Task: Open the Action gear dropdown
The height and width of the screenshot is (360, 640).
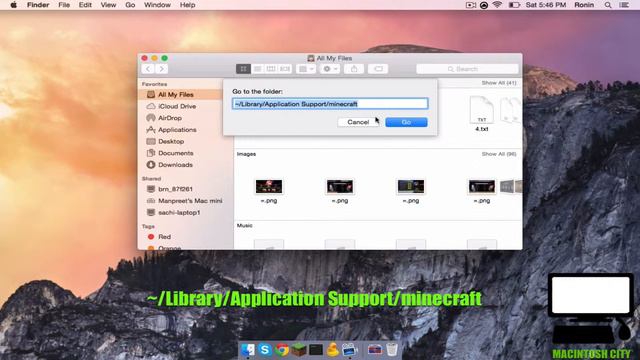Action: pos(330,69)
